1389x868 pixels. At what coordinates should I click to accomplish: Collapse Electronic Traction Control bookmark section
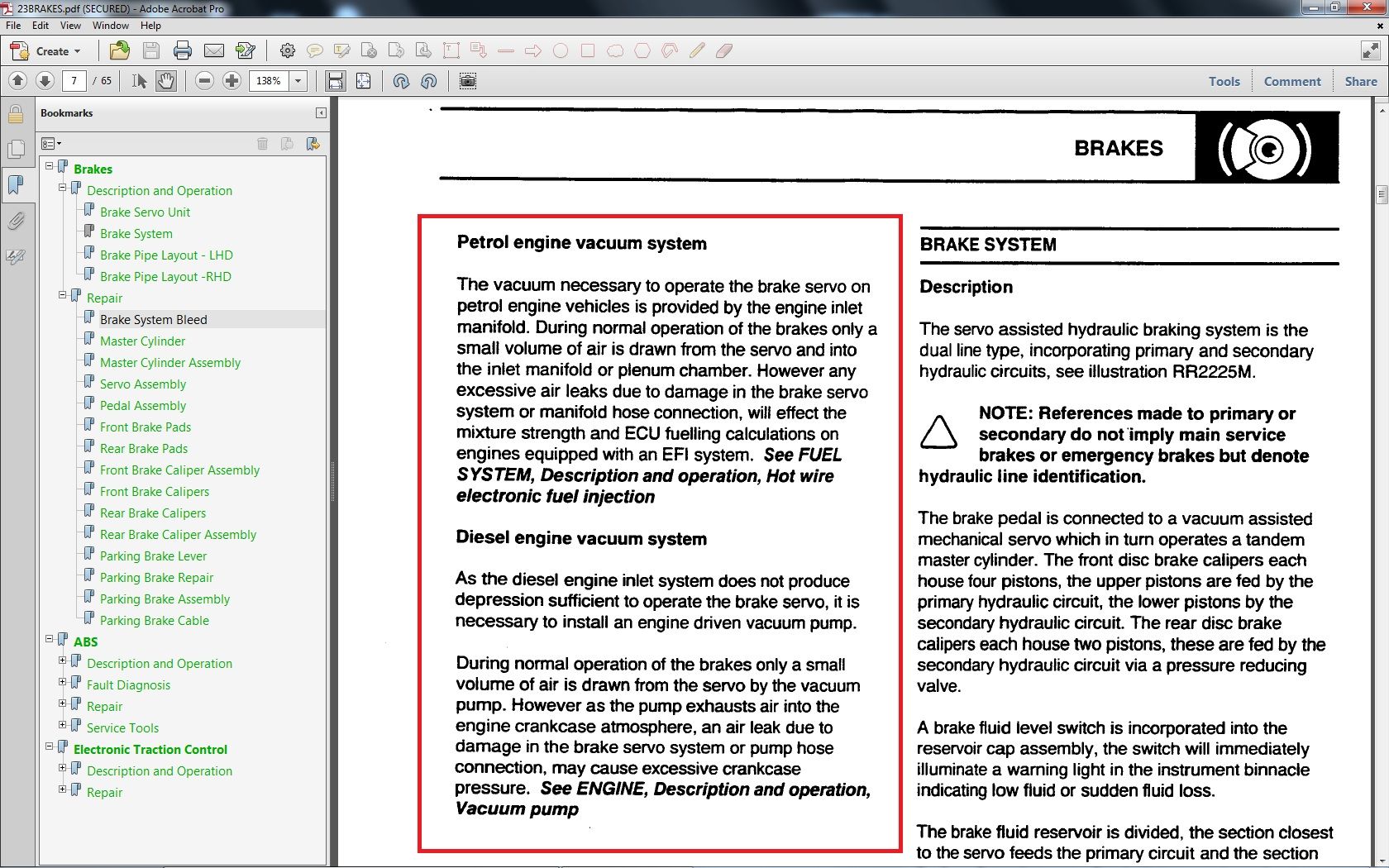(50, 746)
